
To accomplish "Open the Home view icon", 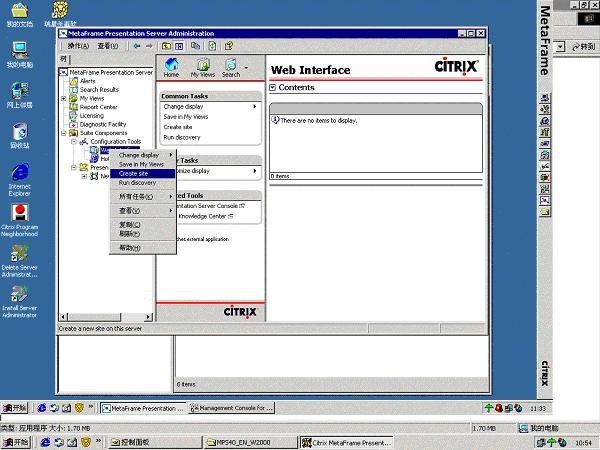I will [x=171, y=68].
